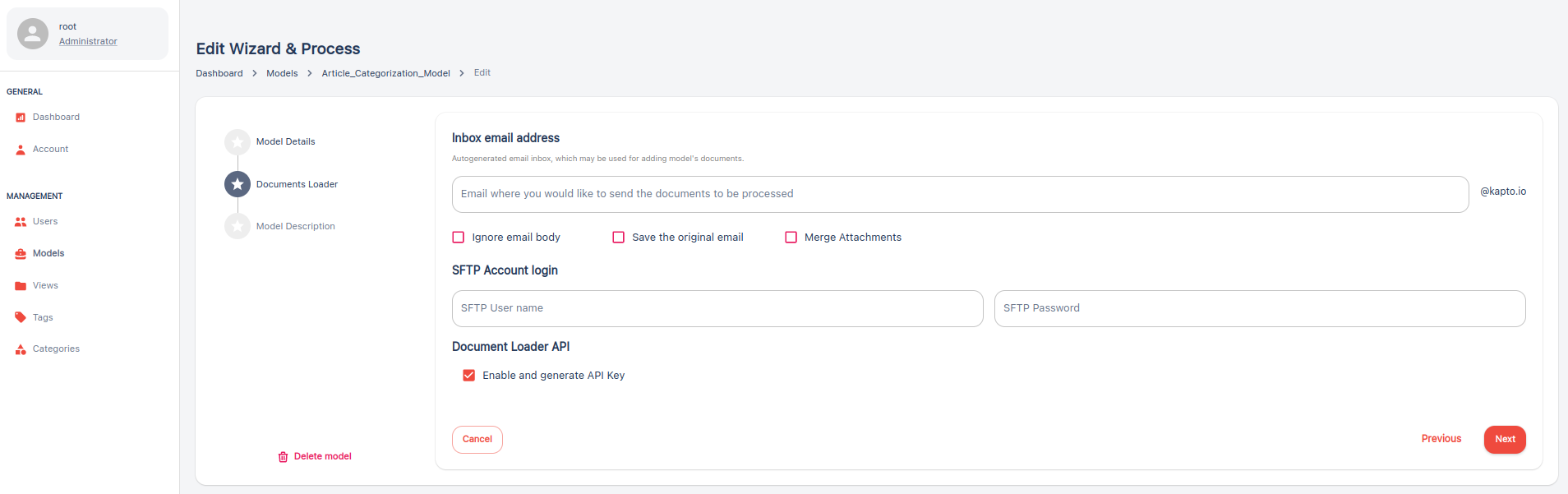1568x494 pixels.
Task: Toggle the Merge Attachments checkbox
Action: [791, 238]
